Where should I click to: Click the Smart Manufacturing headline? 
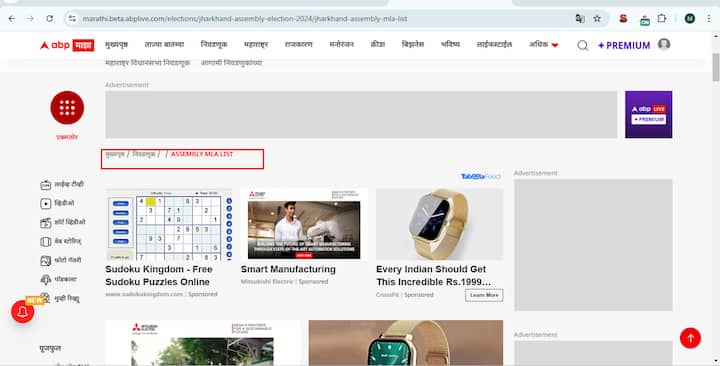(x=288, y=270)
